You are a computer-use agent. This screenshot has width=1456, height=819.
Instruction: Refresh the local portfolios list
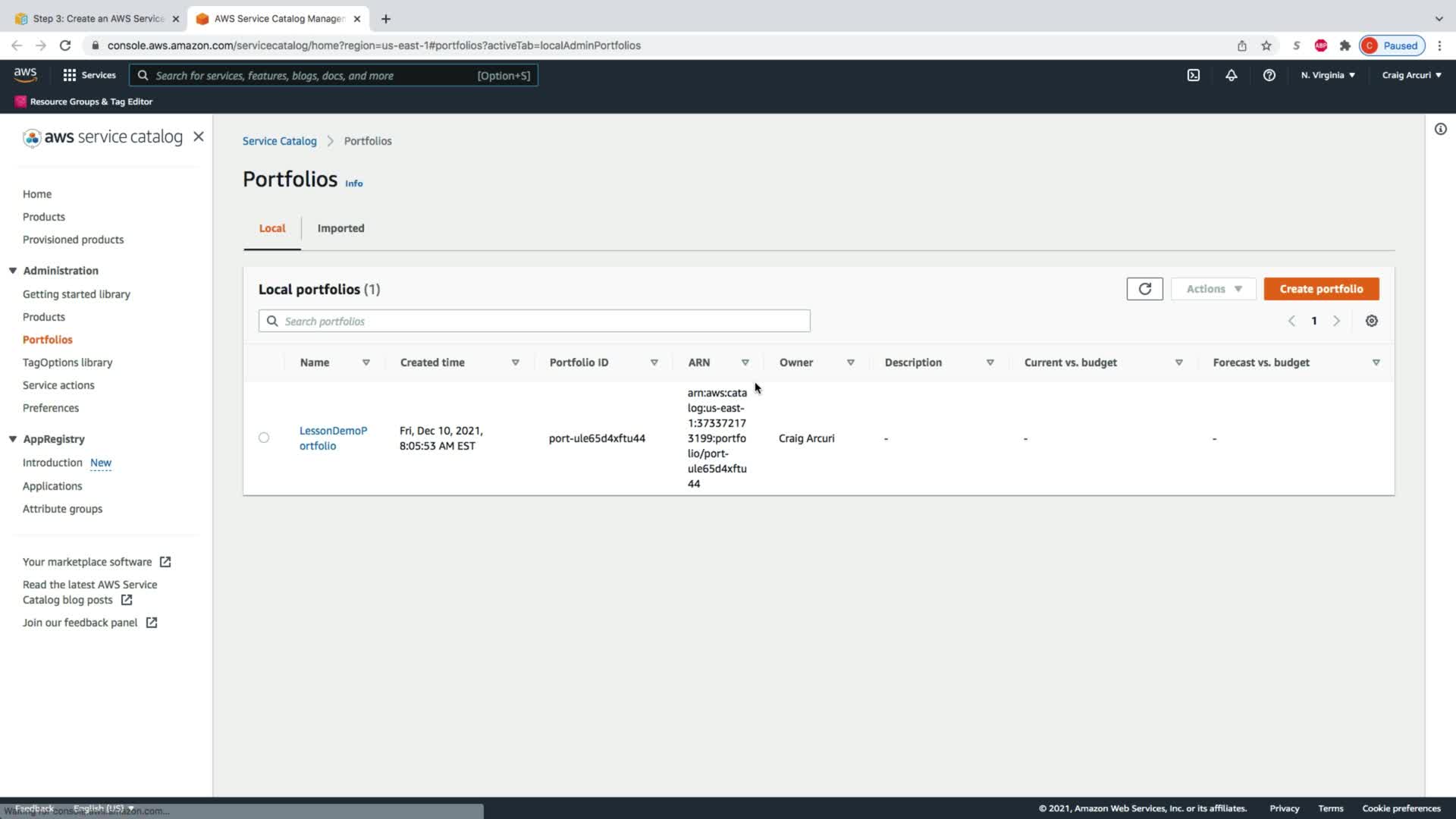(1144, 289)
